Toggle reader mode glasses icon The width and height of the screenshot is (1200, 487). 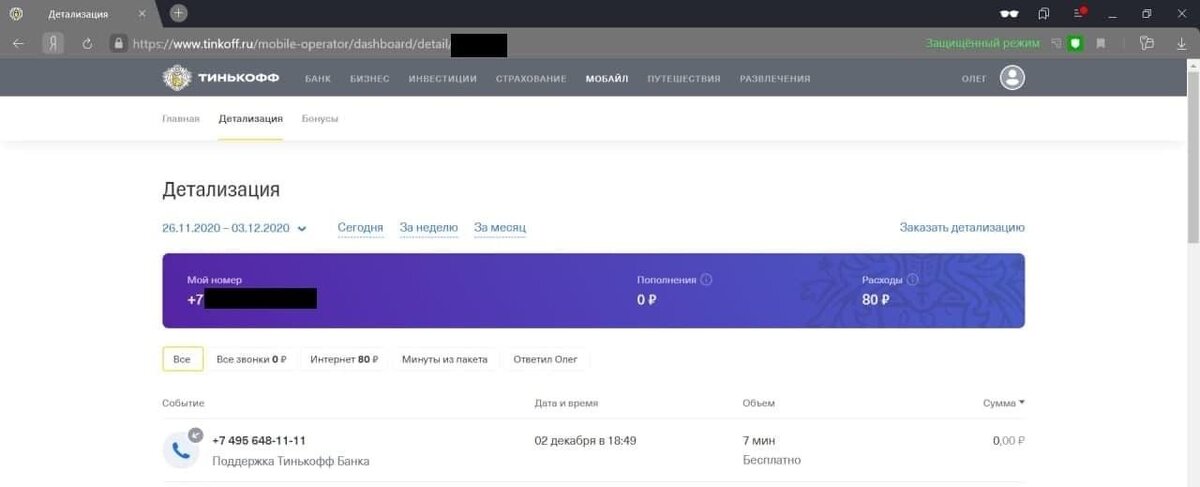point(1010,13)
